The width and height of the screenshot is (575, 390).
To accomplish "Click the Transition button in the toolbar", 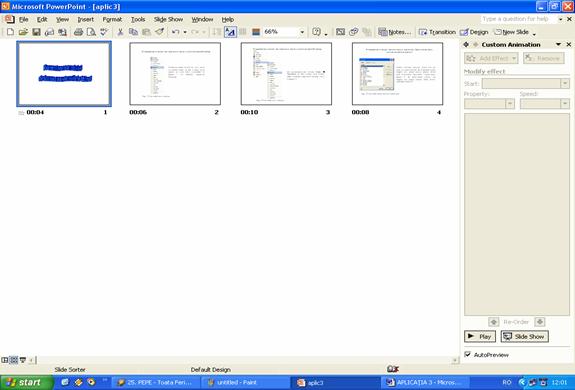I will coord(437,32).
